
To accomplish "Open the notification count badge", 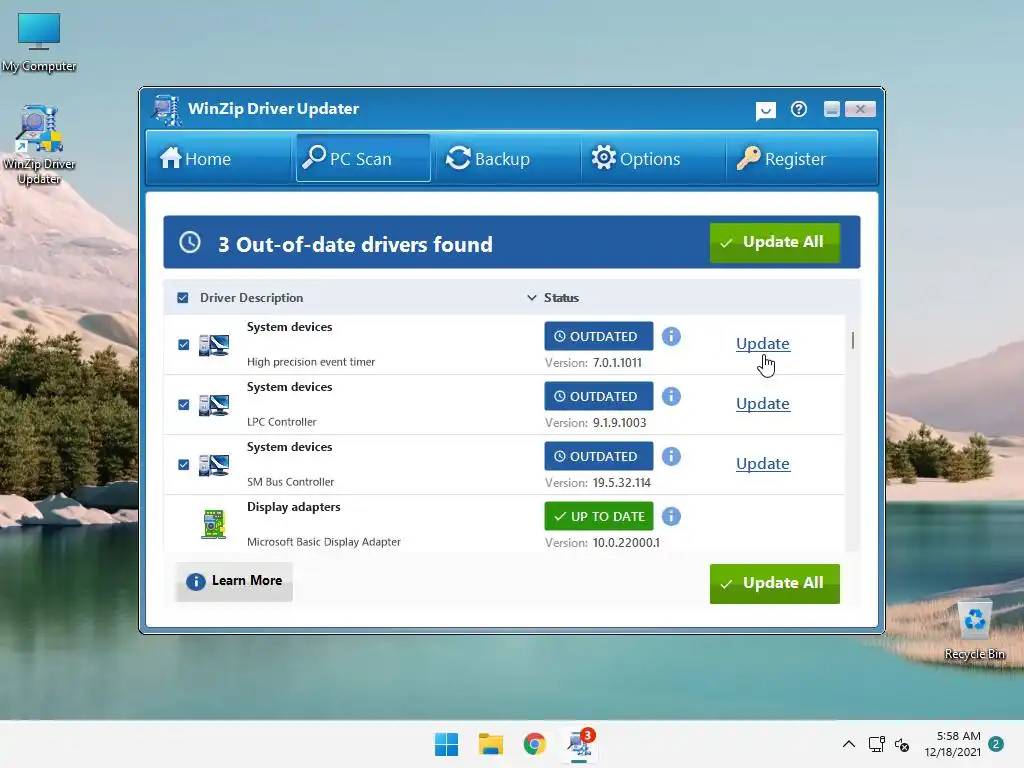I will (996, 744).
